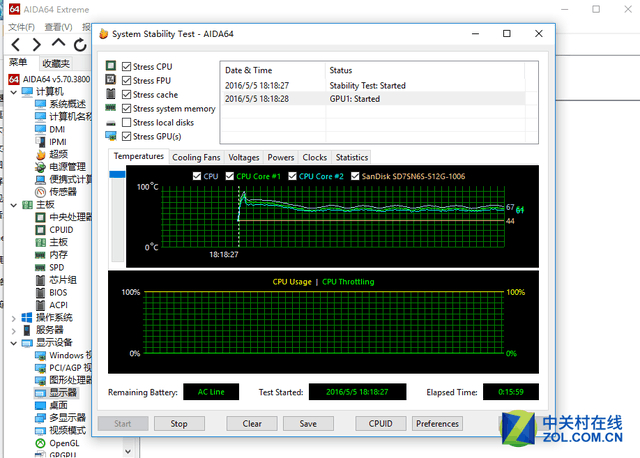The image size is (640, 458).
Task: Switch to the Clocks tab
Action: tap(315, 158)
